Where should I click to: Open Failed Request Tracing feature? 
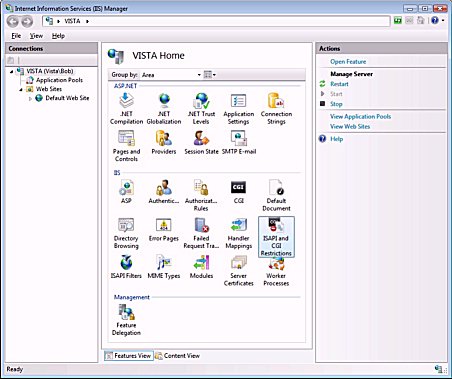(x=201, y=233)
